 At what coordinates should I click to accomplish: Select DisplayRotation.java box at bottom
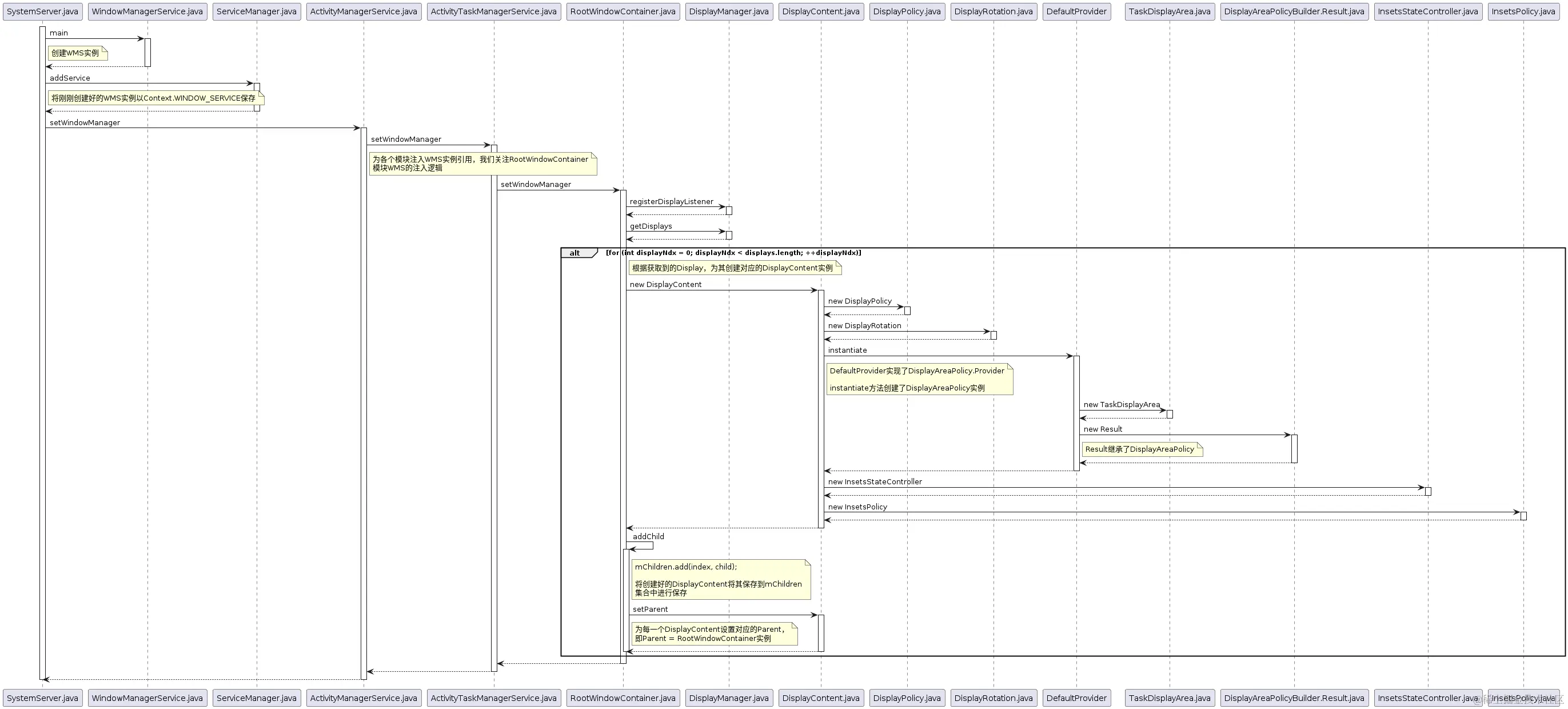[x=994, y=698]
